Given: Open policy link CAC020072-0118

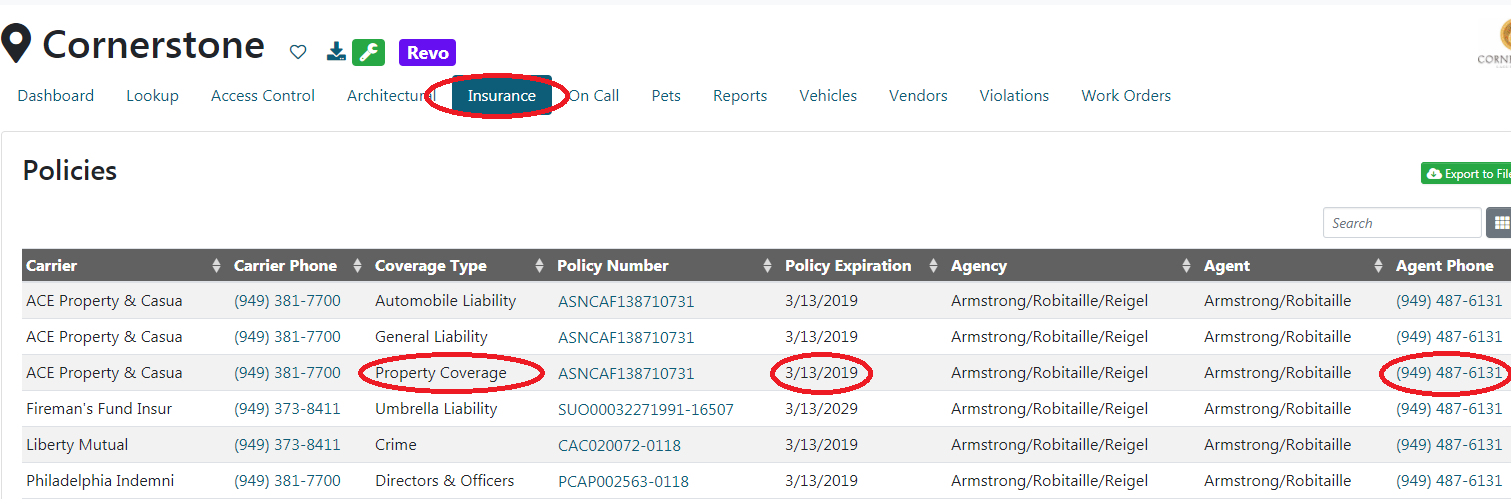Looking at the screenshot, I should 619,445.
